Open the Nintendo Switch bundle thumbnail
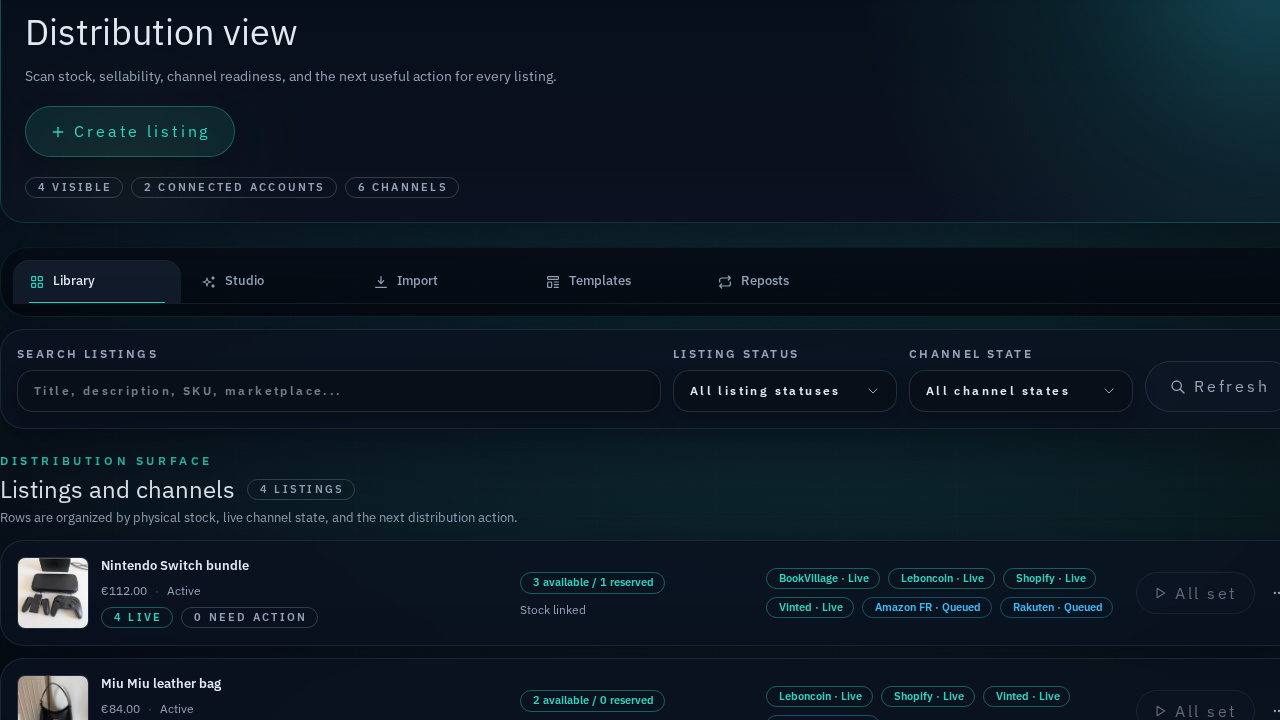 [53, 593]
